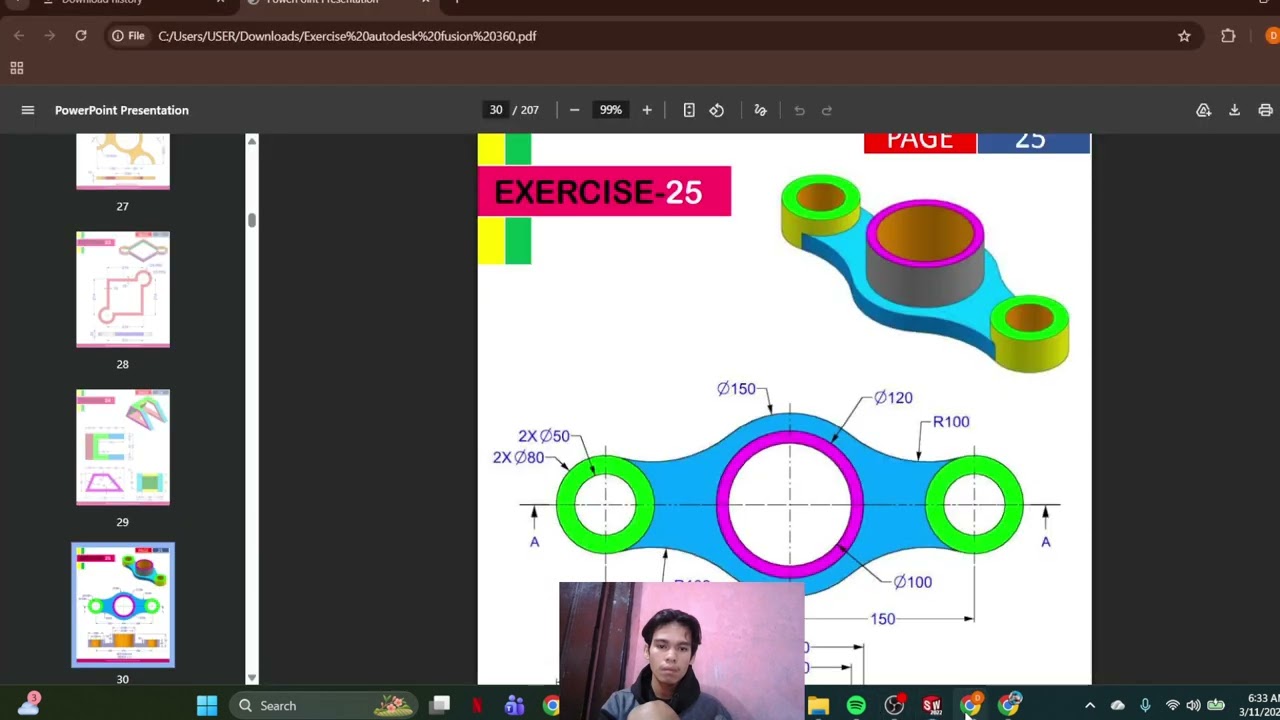Screen dimensions: 1280x720
Task: Click the redo arrow in the PDF toolbar
Action: click(827, 110)
